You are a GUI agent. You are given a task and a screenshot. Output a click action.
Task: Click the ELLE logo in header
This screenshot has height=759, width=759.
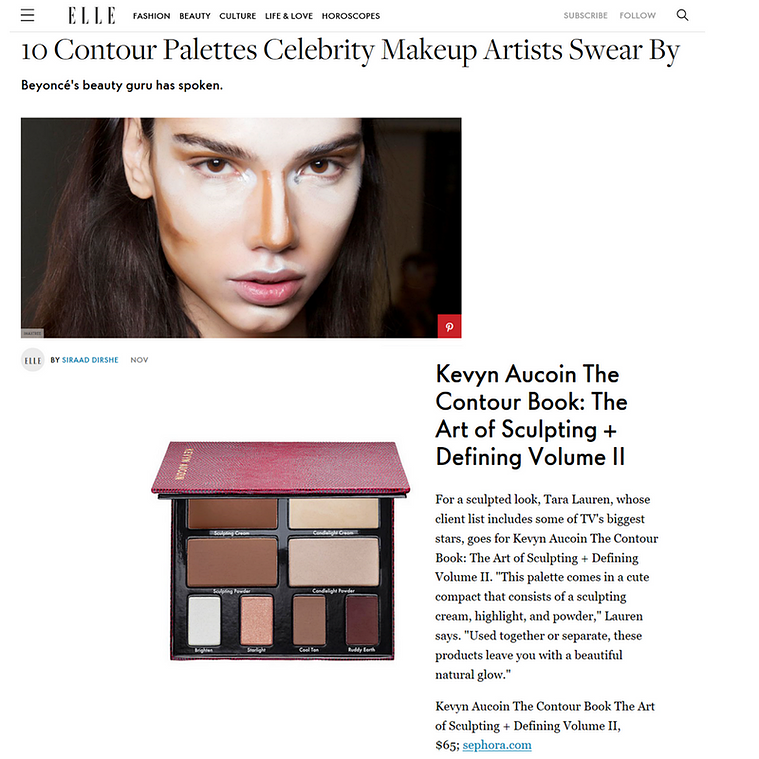(91, 15)
